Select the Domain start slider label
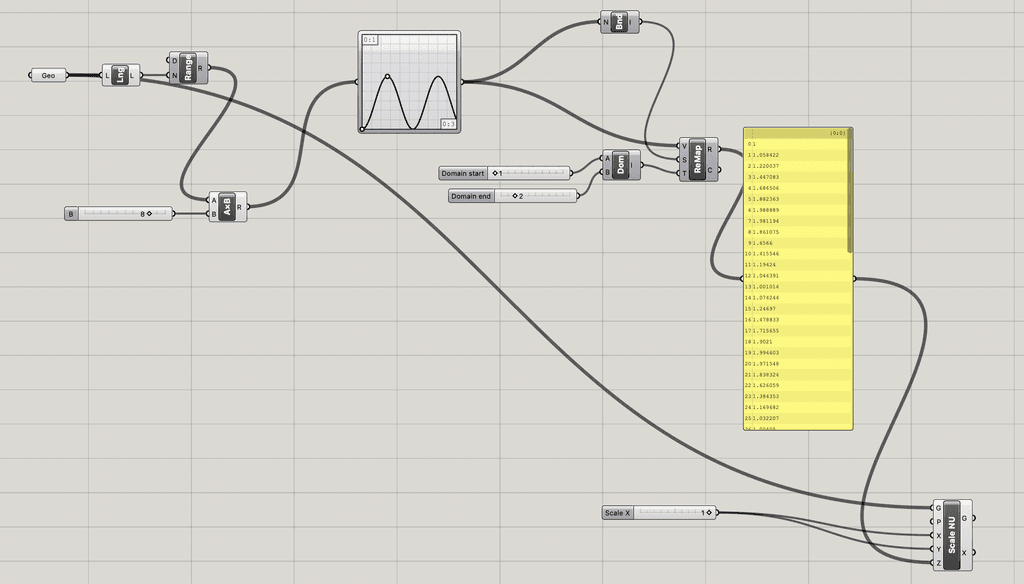Image resolution: width=1024 pixels, height=584 pixels. [x=463, y=173]
